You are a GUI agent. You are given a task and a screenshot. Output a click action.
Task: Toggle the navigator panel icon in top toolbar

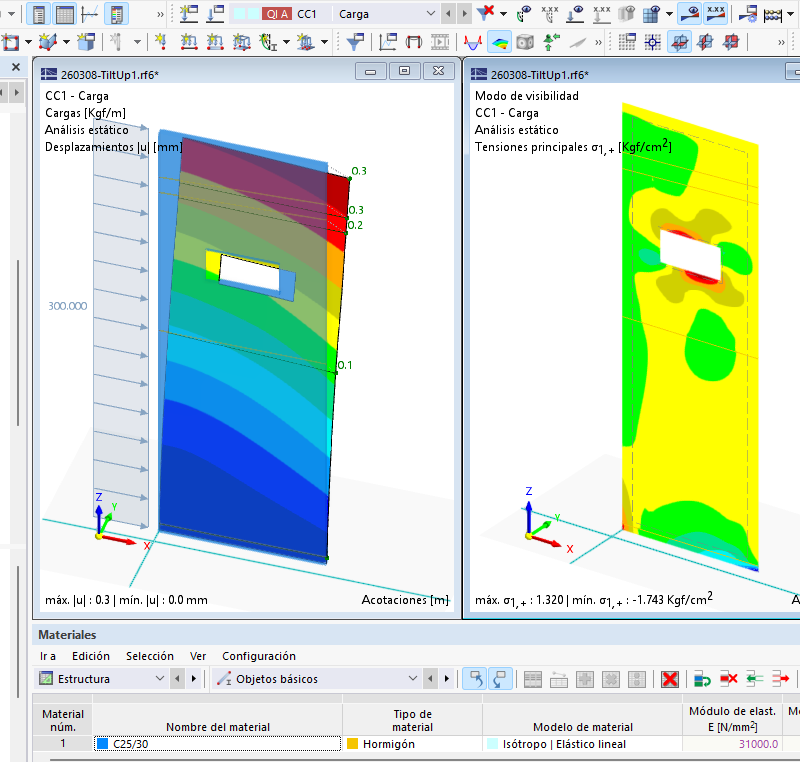pyautogui.click(x=39, y=14)
